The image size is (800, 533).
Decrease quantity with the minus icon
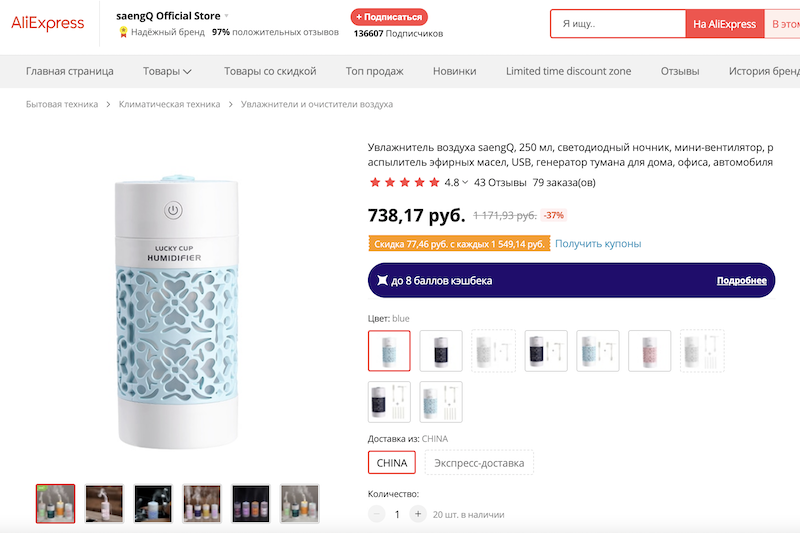click(x=377, y=514)
